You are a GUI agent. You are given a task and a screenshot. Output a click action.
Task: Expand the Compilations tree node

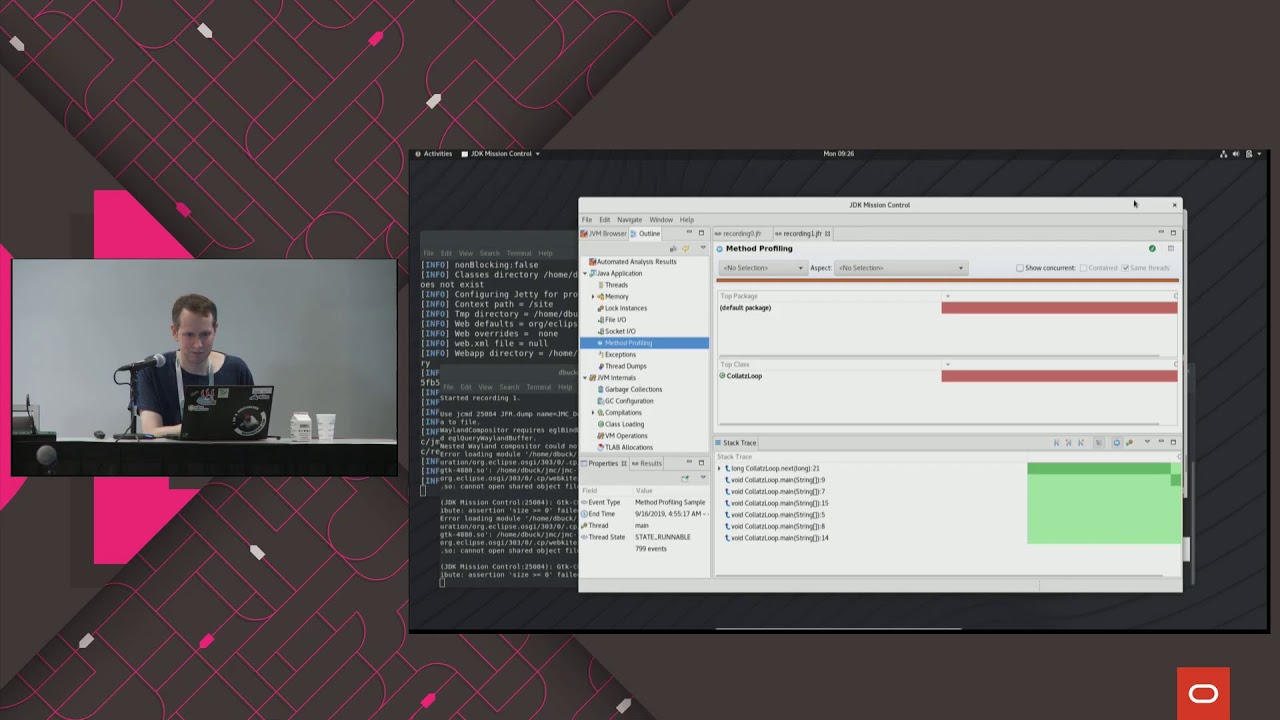point(593,412)
